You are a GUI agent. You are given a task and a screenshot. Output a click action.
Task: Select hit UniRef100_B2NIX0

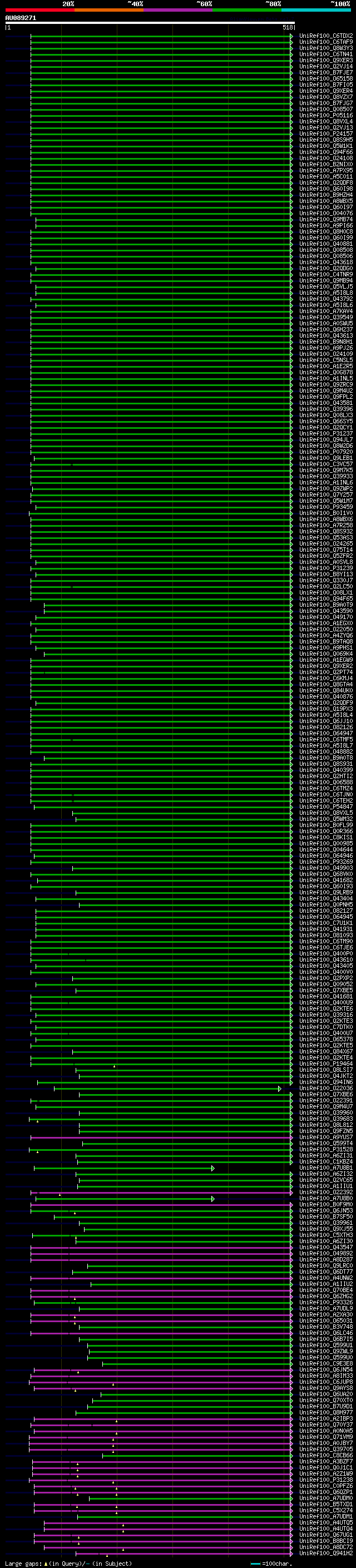(326, 164)
